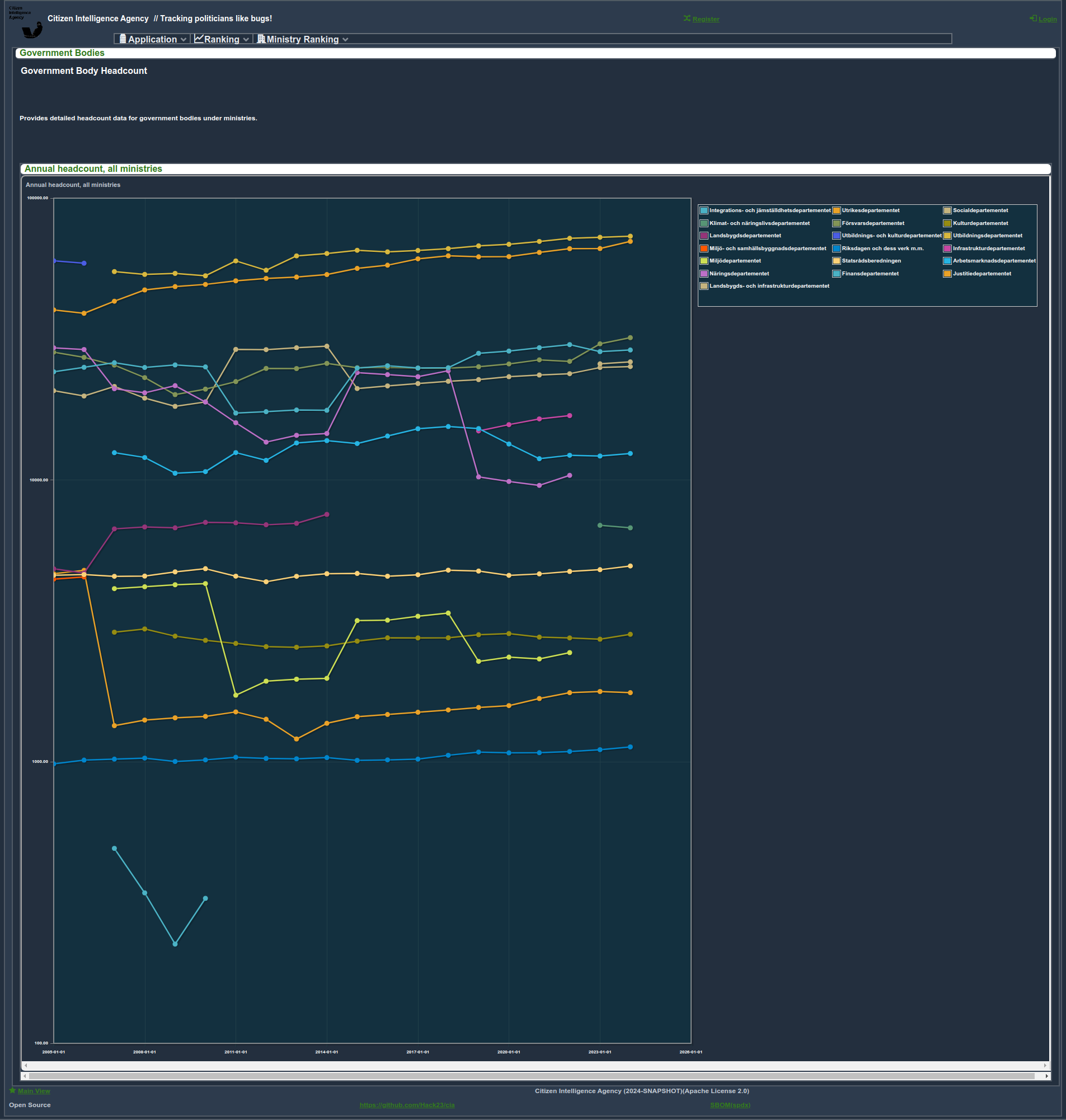This screenshot has height=1120, width=1066.
Task: Click Integrations- och jämställdhetsdepartementet color swatch
Action: (704, 210)
